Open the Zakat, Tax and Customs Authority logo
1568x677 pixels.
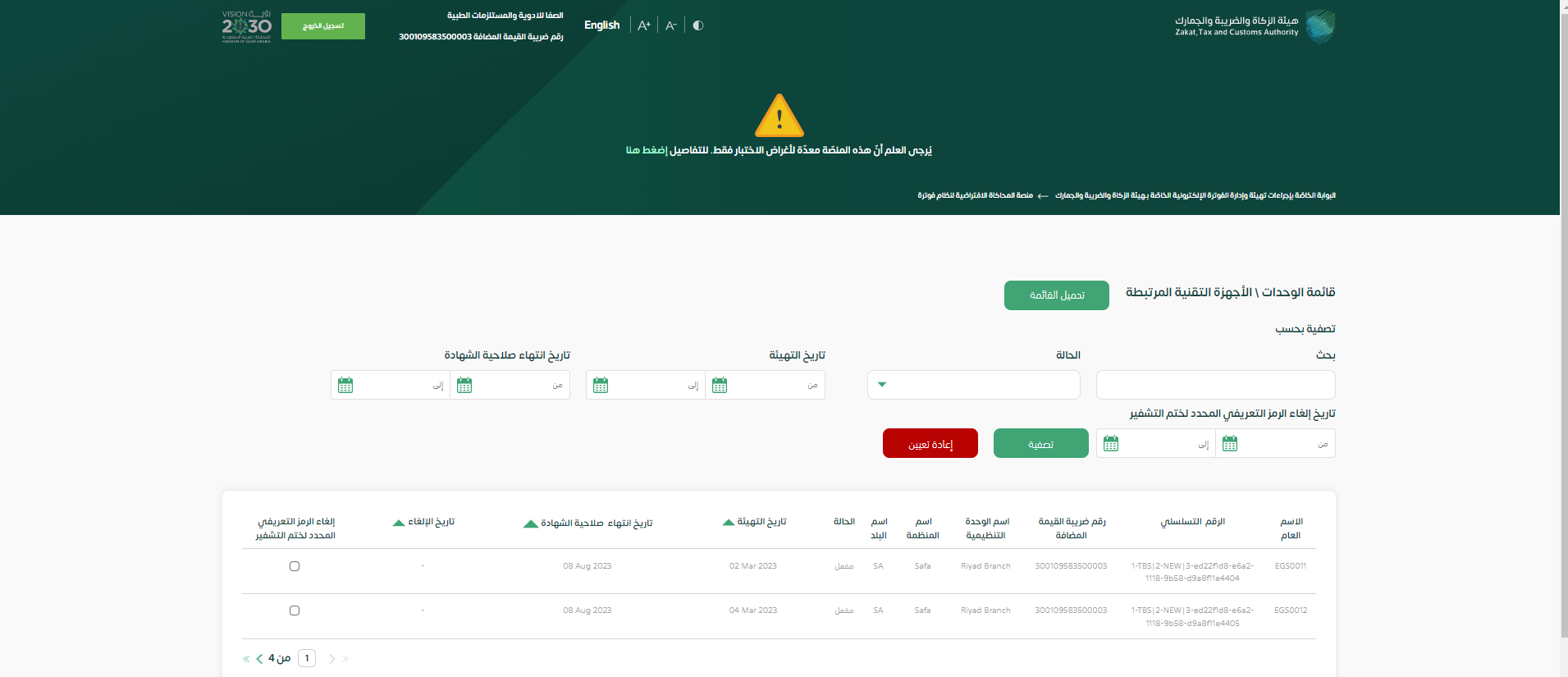point(1255,26)
